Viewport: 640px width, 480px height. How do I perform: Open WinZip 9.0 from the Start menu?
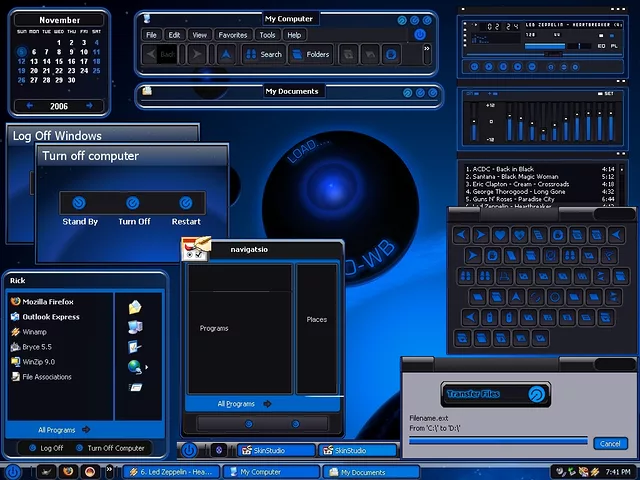coord(38,362)
